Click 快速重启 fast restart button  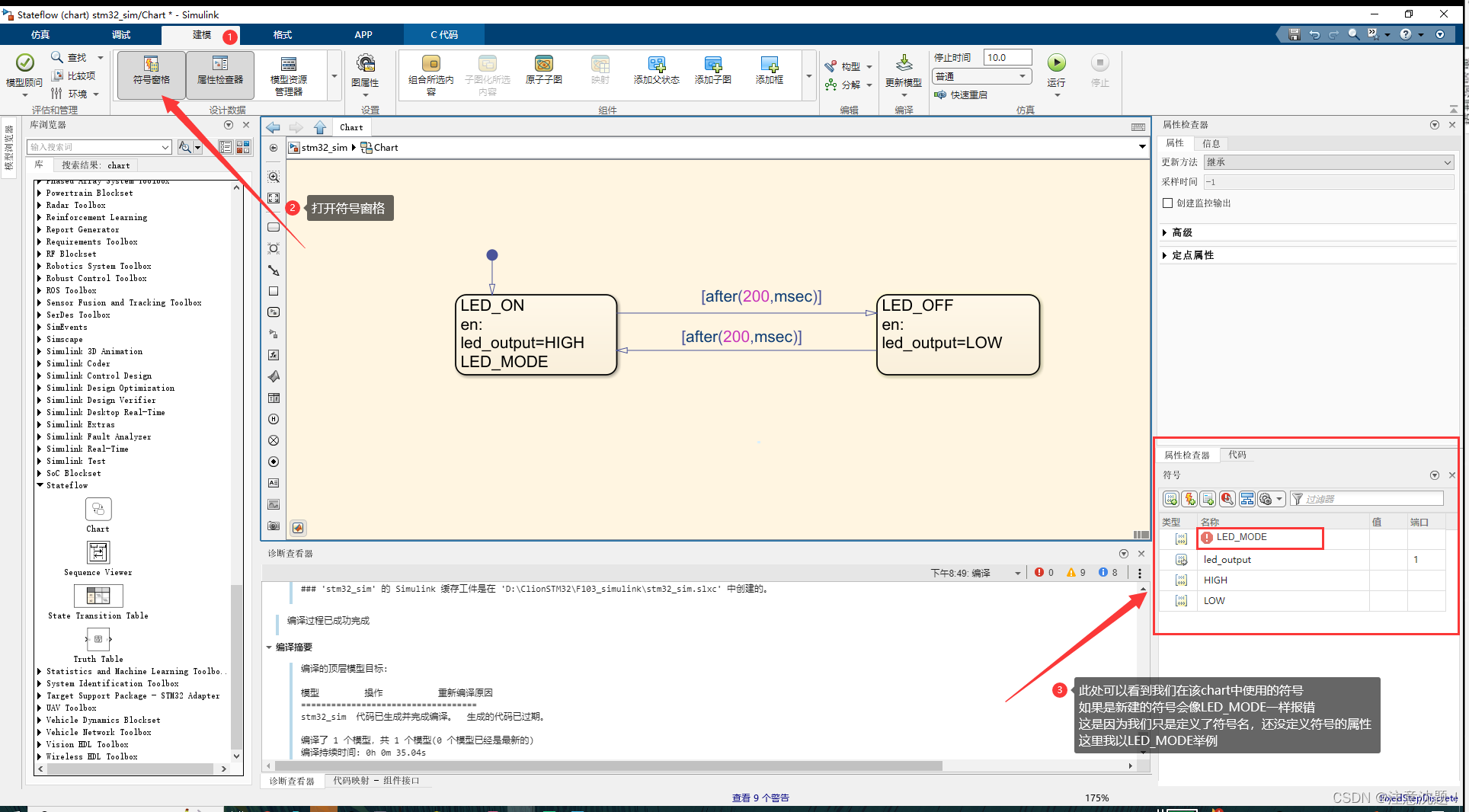[x=961, y=94]
